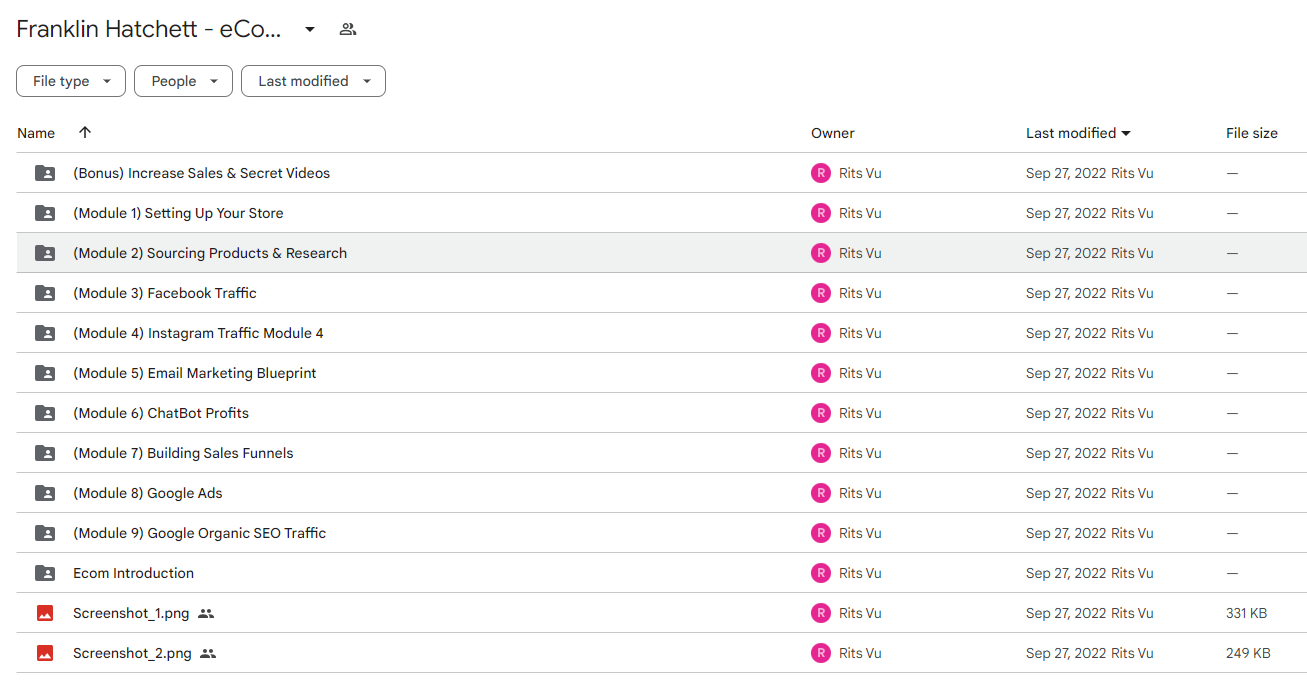Screen dimensions: 1307x689
Task: Click the owner avatar in the Module 5 row
Action: [821, 373]
